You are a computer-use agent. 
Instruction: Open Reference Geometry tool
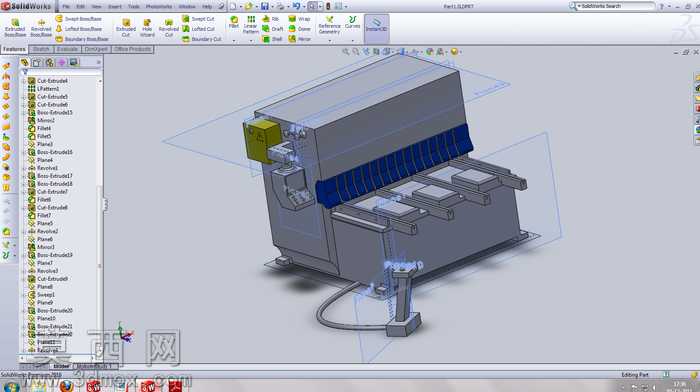pos(329,25)
